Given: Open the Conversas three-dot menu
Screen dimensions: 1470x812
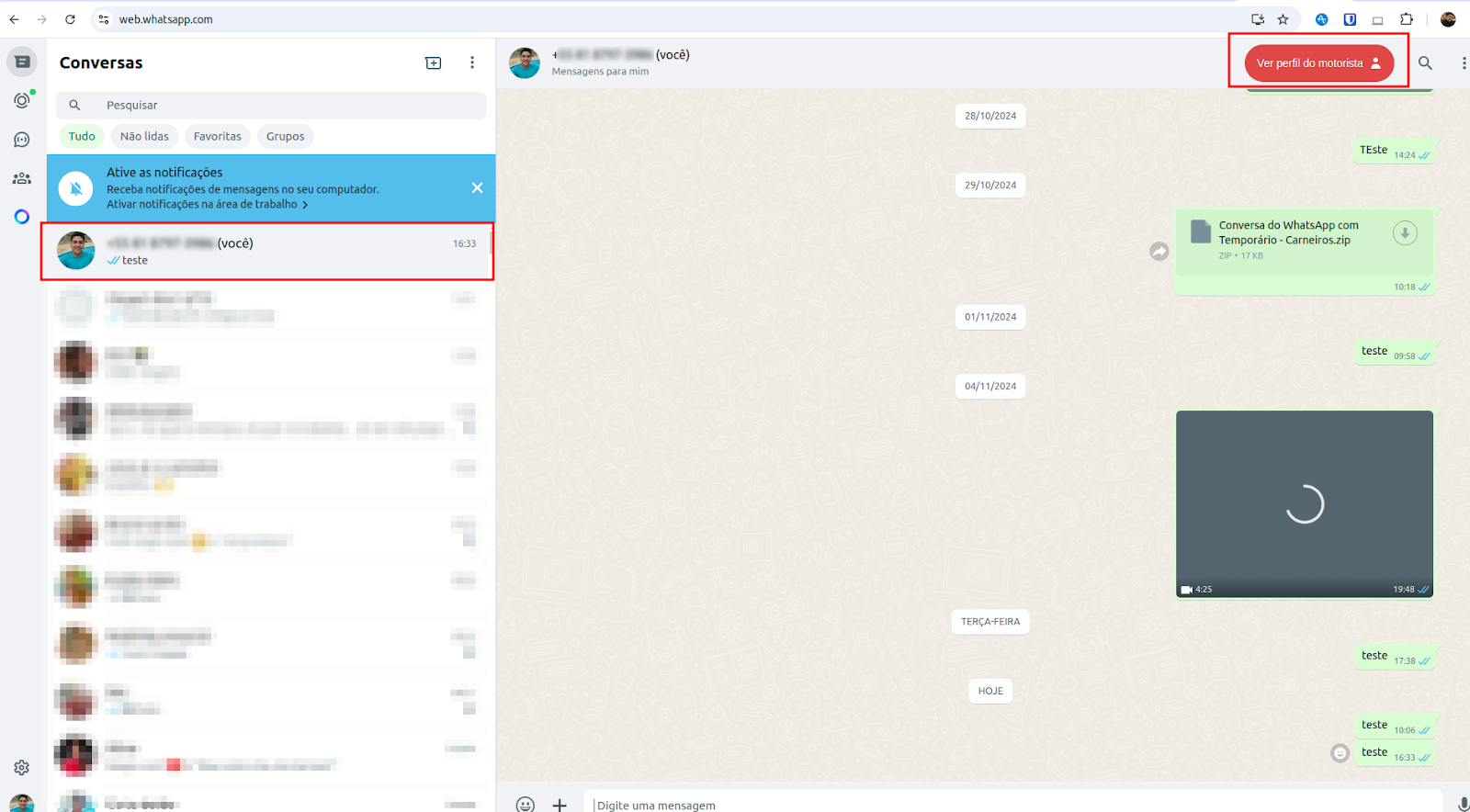Looking at the screenshot, I should [x=472, y=62].
